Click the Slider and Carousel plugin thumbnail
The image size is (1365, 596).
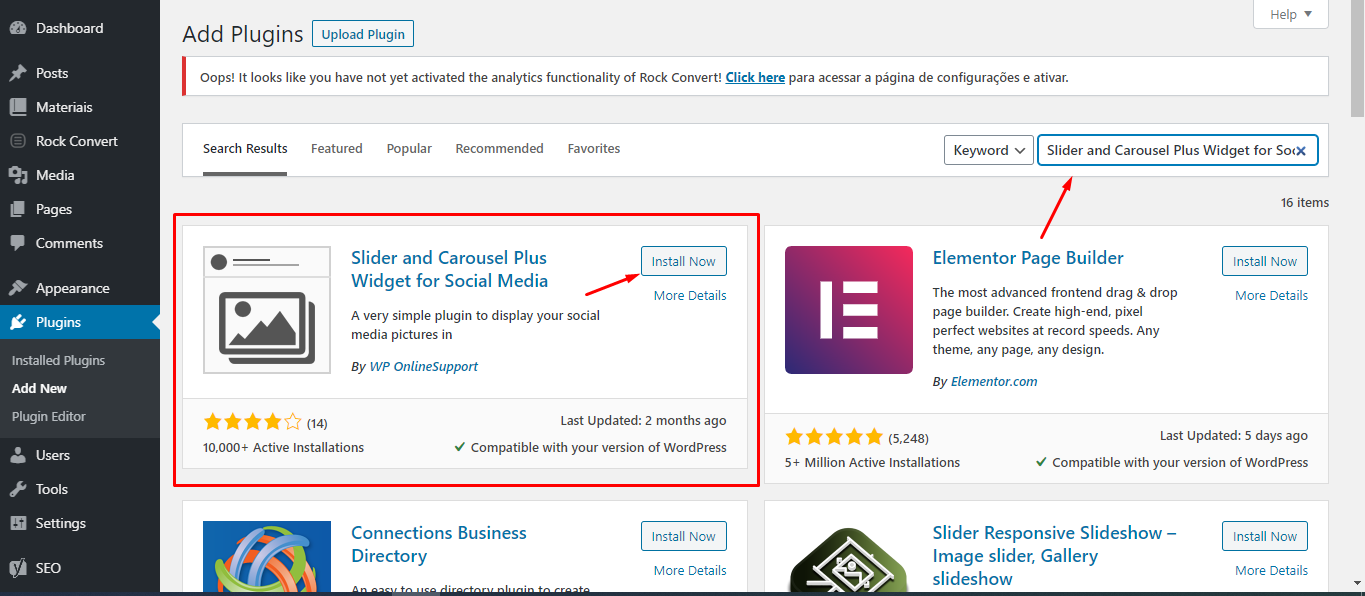coord(267,310)
